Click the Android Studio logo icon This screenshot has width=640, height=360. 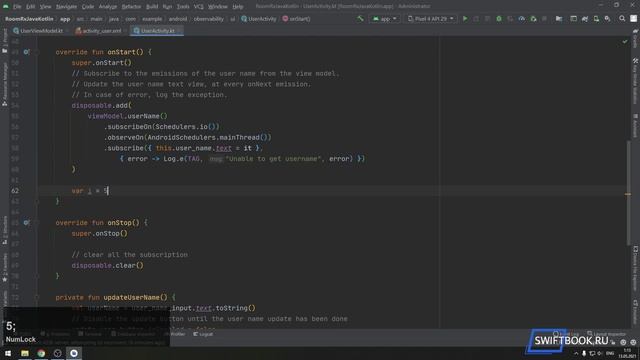[6, 7]
